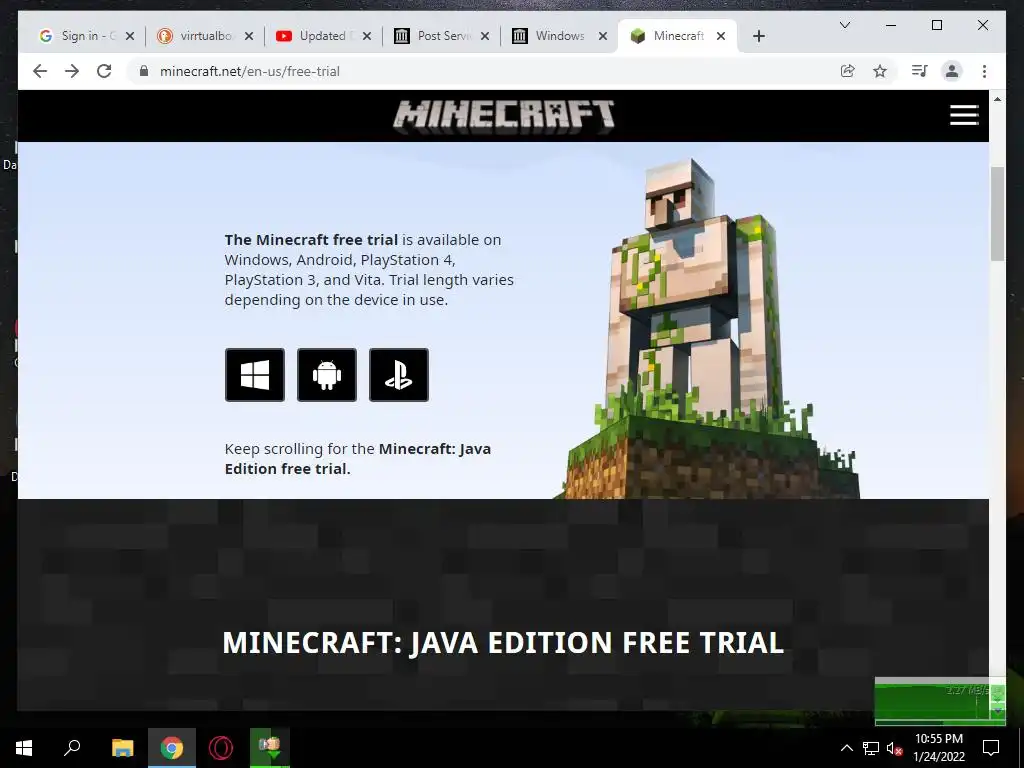Go back to previous page
Viewport: 1024px width, 768px height.
coord(40,71)
